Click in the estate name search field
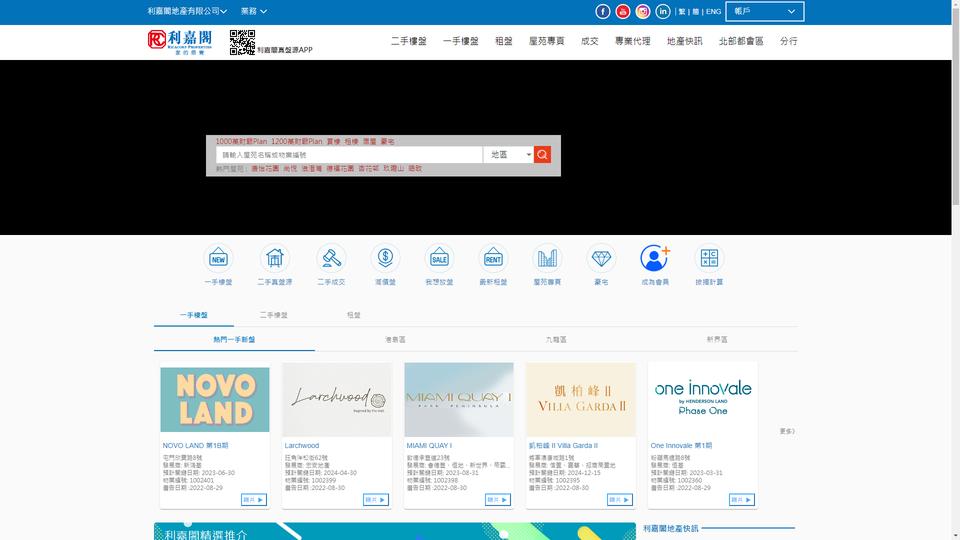The width and height of the screenshot is (960, 540). coord(349,155)
